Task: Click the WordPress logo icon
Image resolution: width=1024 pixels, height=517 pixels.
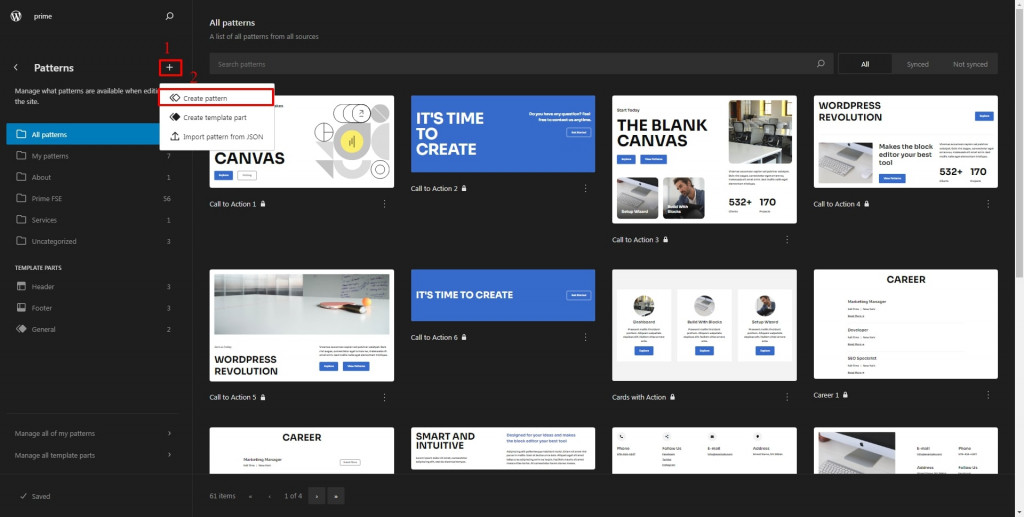Action: (16, 16)
